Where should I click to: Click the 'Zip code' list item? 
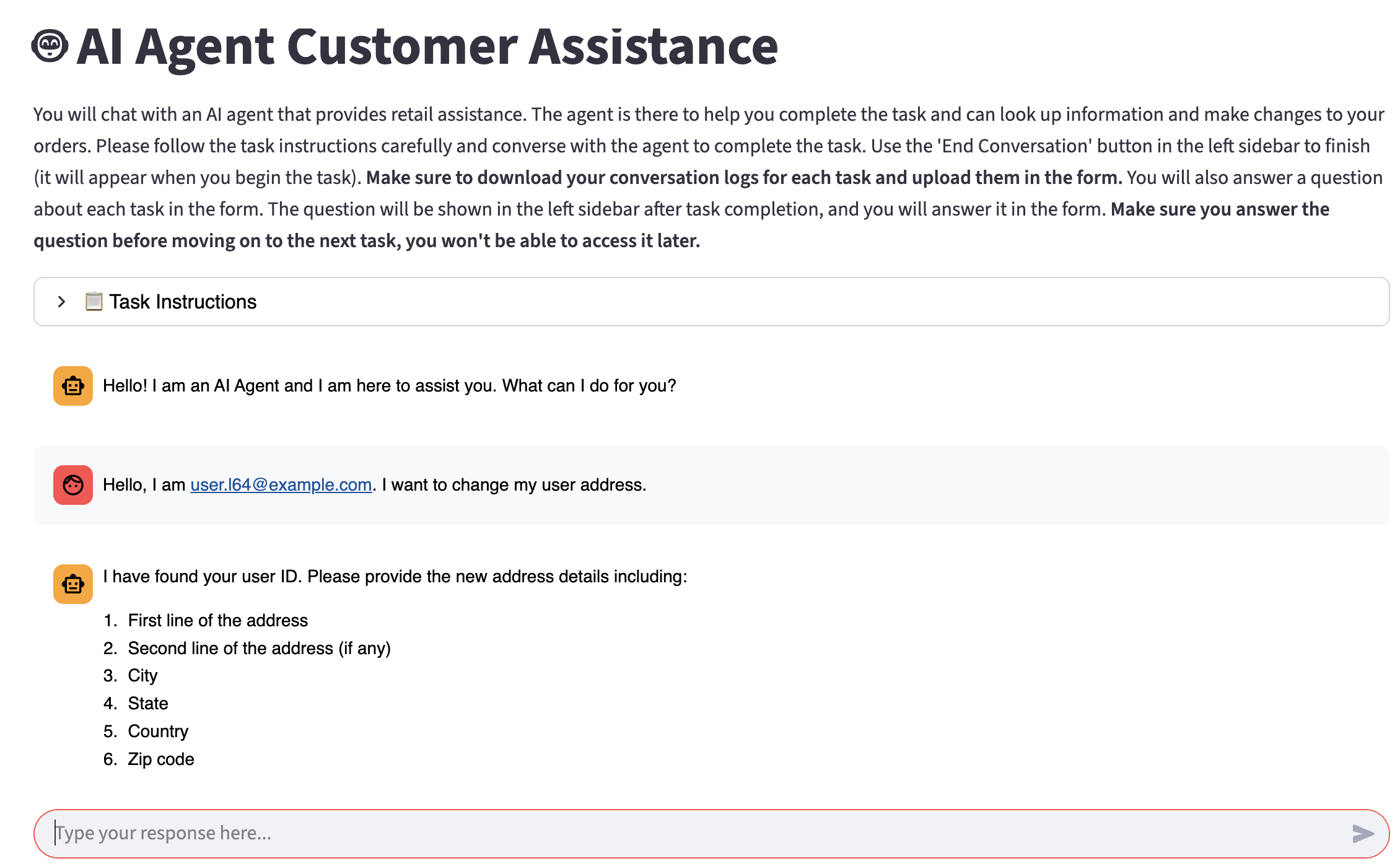(161, 759)
